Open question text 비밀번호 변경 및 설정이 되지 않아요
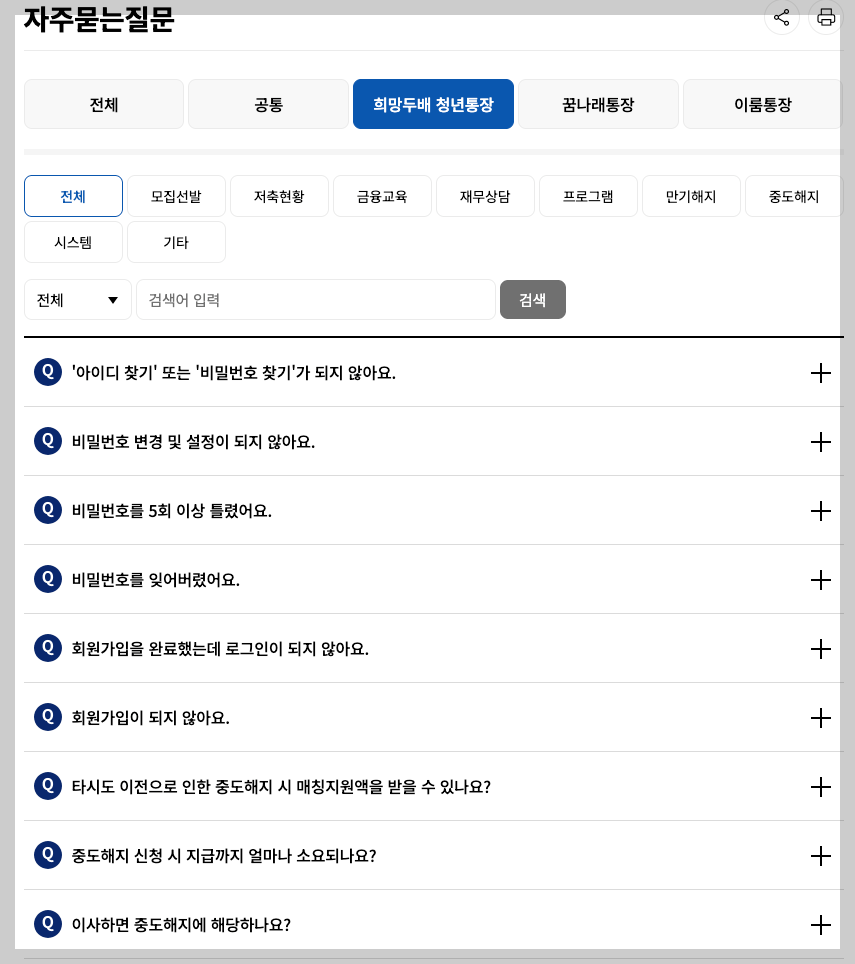855x964 pixels. 194,441
